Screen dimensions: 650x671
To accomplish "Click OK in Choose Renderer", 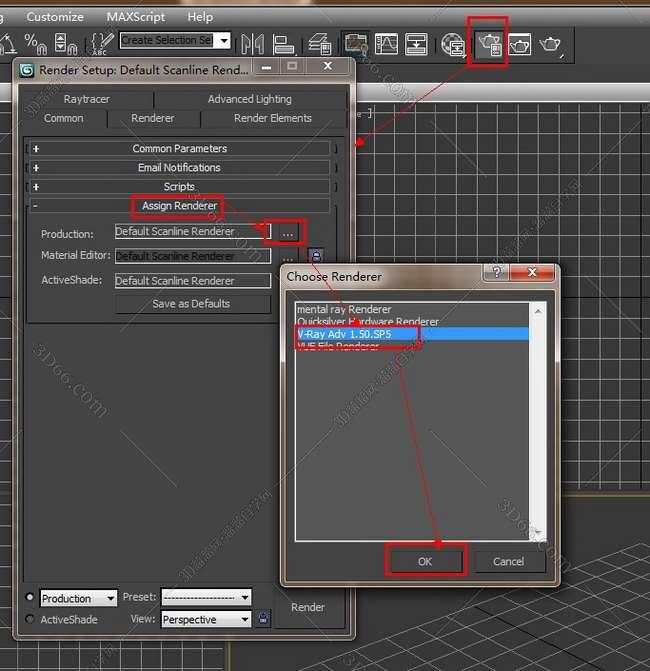I will [425, 561].
